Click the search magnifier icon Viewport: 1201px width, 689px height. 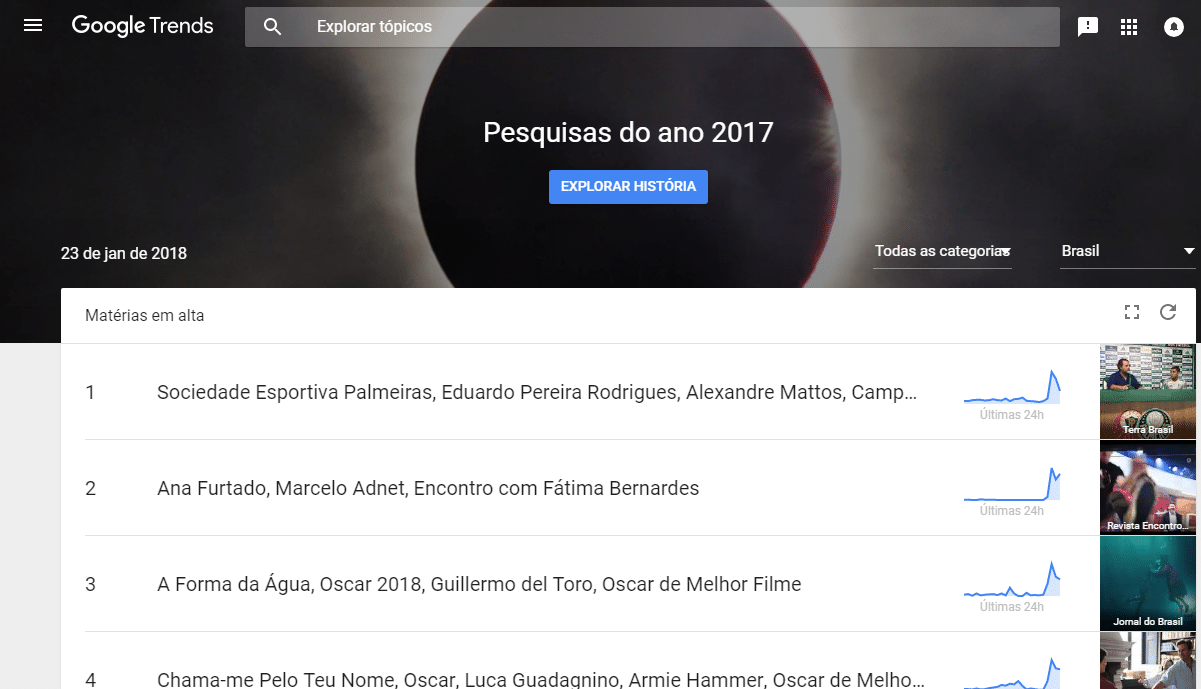pyautogui.click(x=273, y=27)
